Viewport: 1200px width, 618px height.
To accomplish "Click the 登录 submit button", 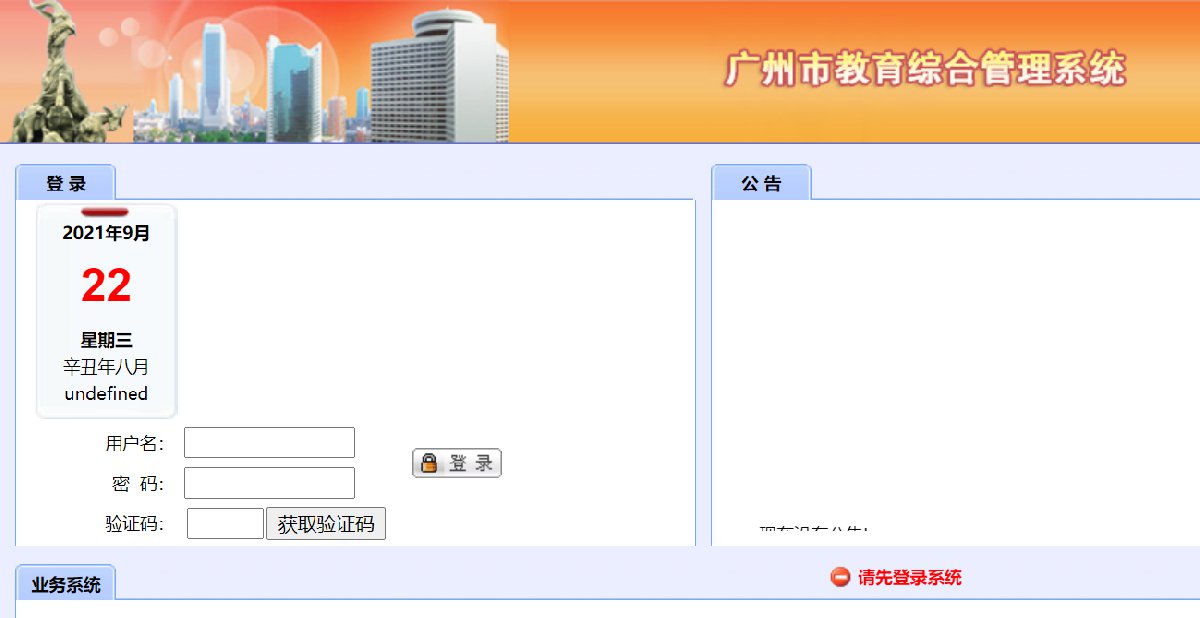I will [457, 463].
